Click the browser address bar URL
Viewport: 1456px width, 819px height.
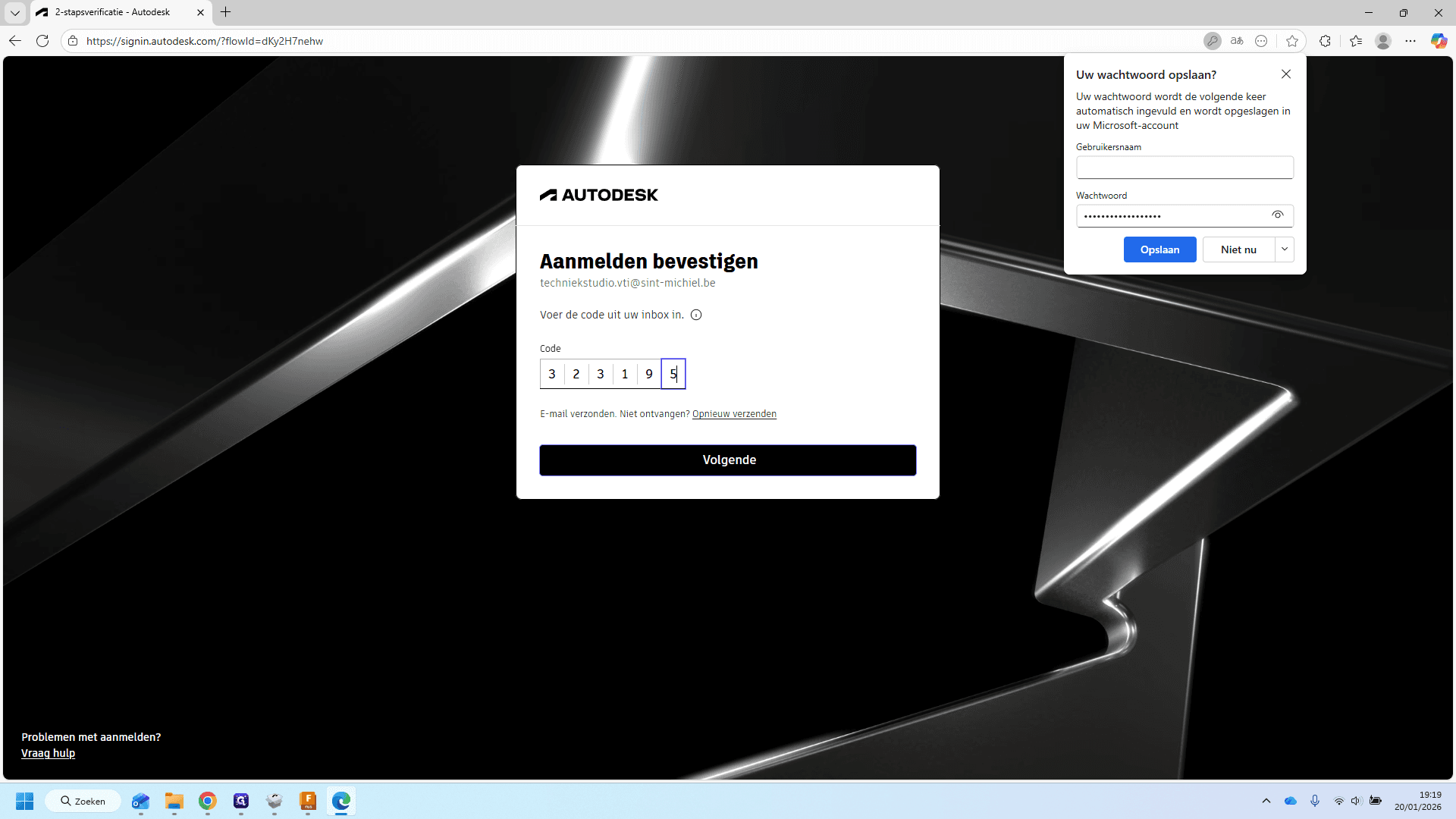tap(205, 41)
